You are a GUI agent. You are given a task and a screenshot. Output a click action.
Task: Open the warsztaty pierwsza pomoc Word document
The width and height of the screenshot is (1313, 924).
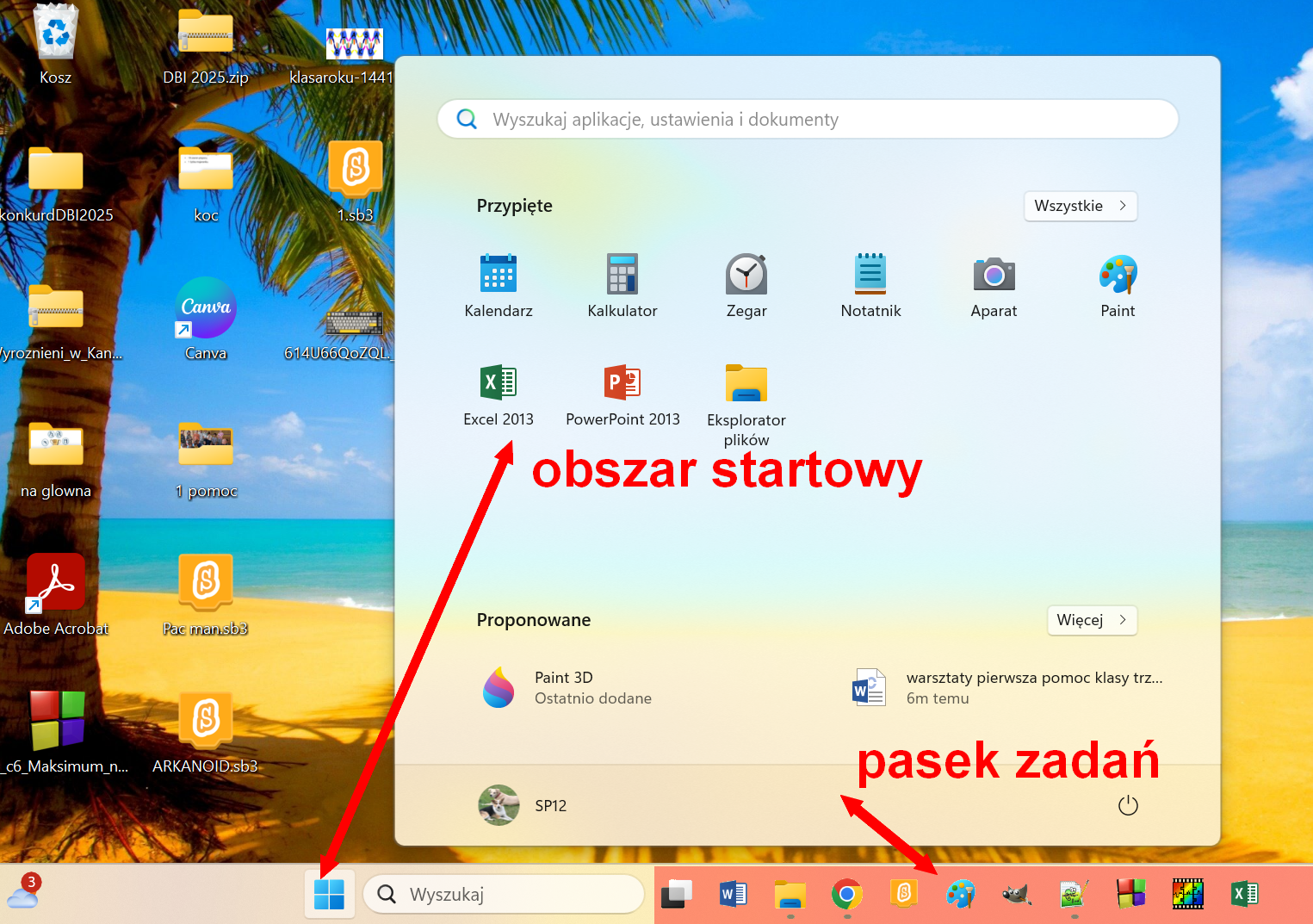tap(1007, 687)
